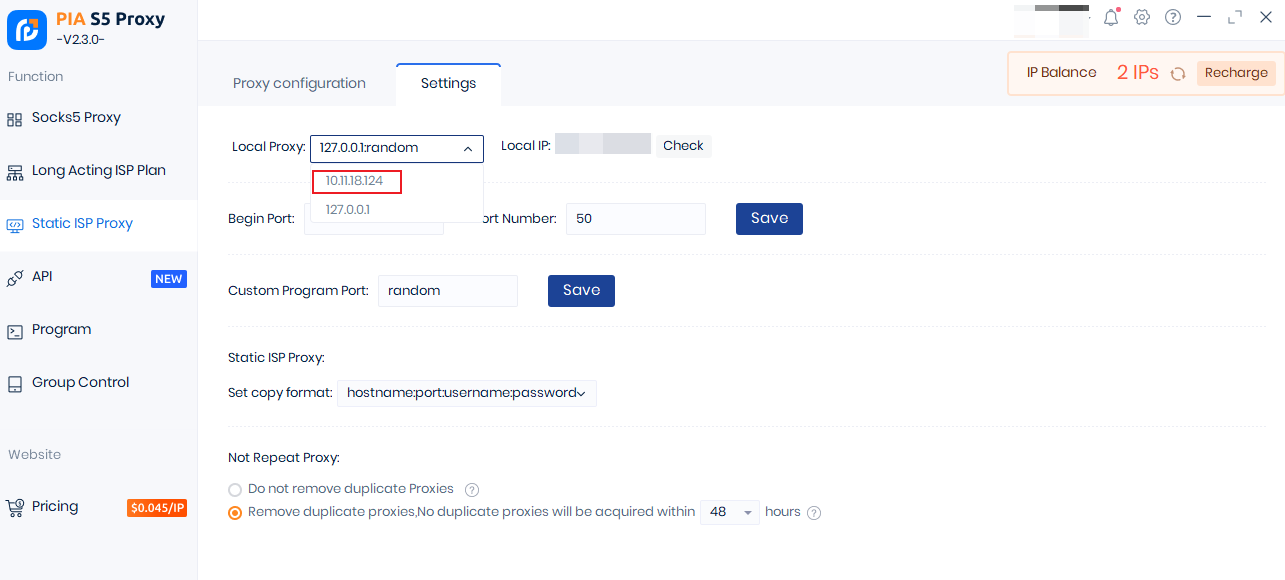
Task: Save the Custom Program Port setting
Action: click(581, 291)
